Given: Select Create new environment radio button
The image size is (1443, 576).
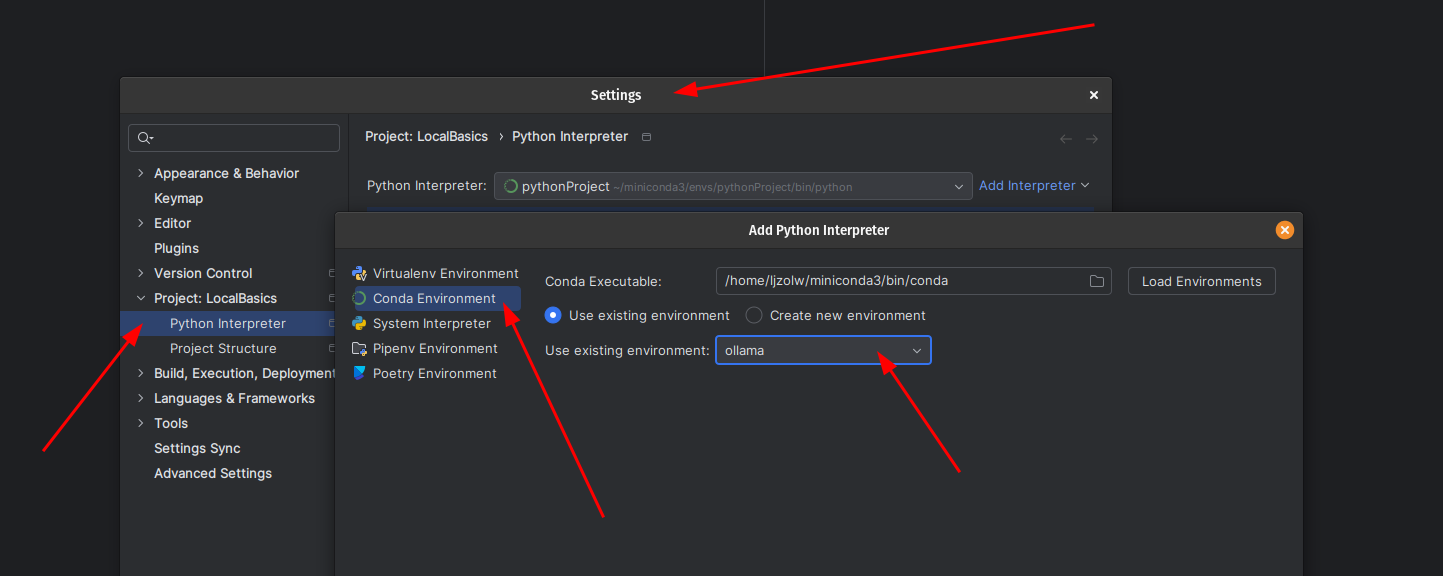Looking at the screenshot, I should [754, 315].
